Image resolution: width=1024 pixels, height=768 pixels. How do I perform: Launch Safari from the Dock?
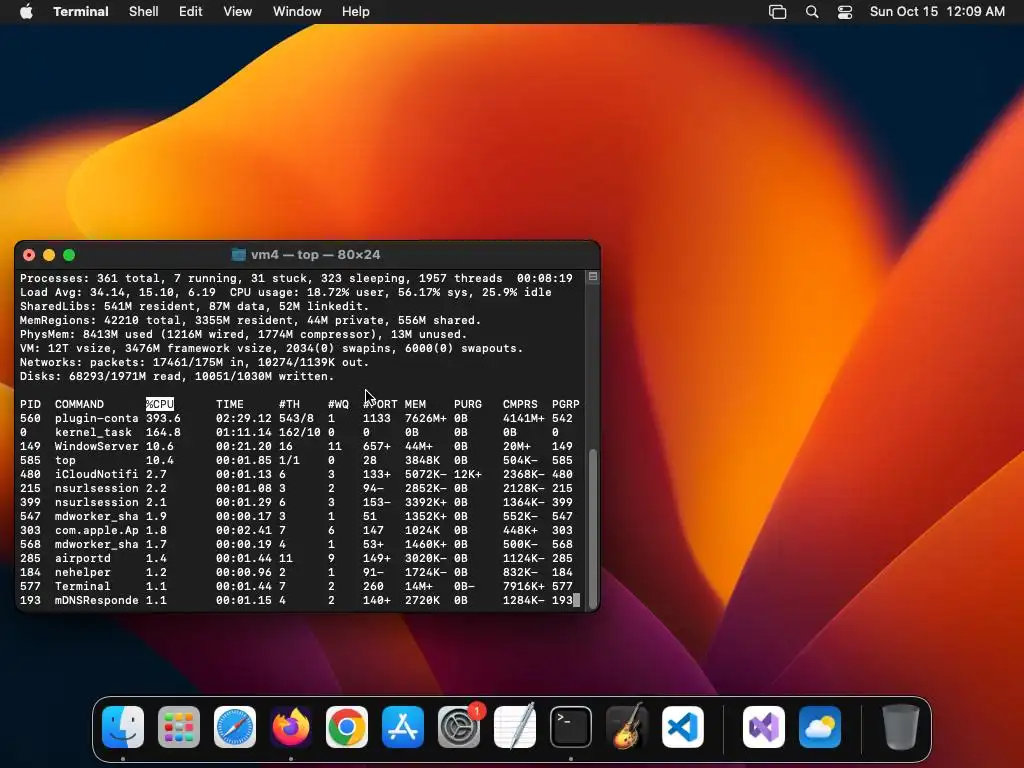point(235,727)
